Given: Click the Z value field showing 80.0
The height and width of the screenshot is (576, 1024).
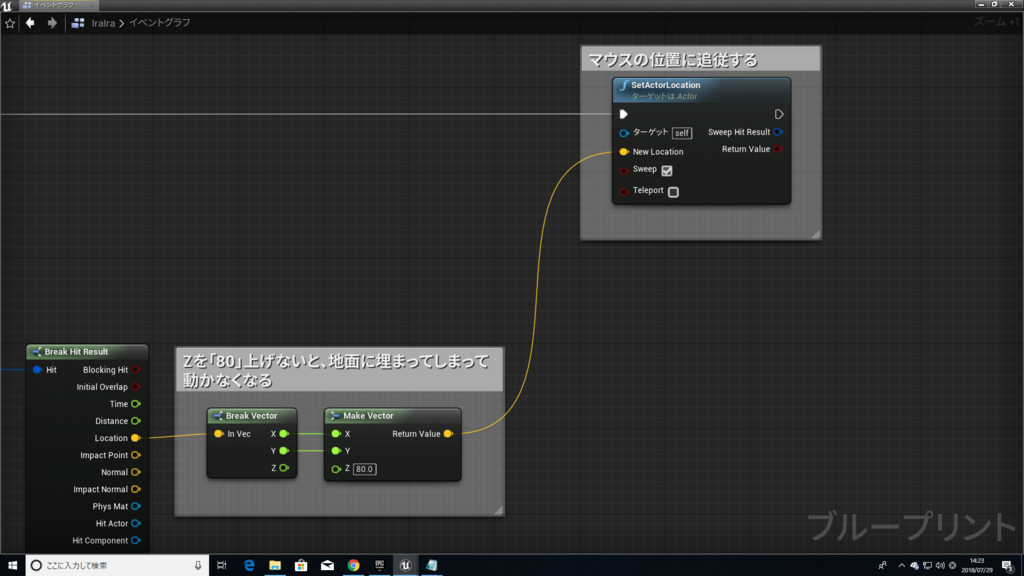Looking at the screenshot, I should (x=364, y=469).
